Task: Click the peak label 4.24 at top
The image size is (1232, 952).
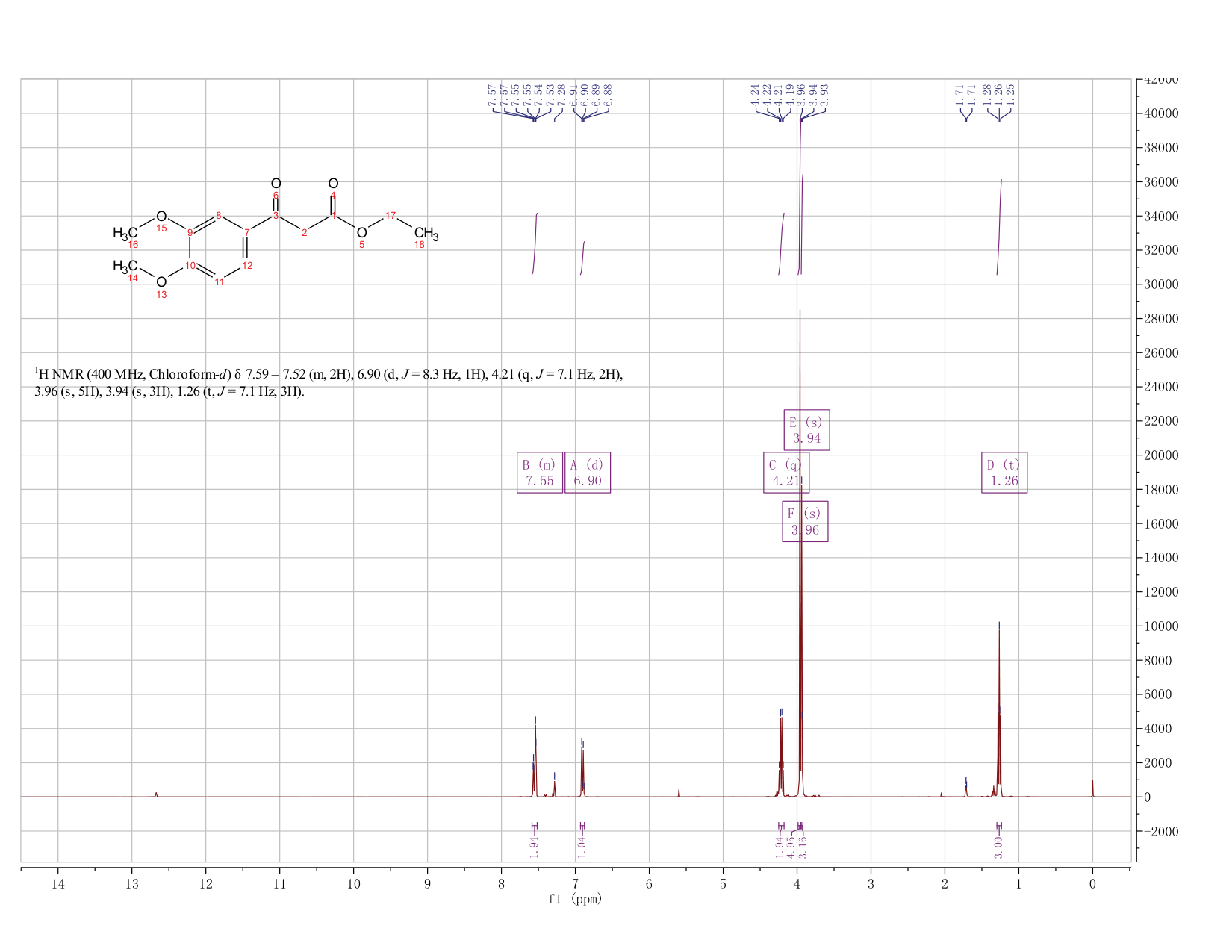Action: [x=756, y=95]
